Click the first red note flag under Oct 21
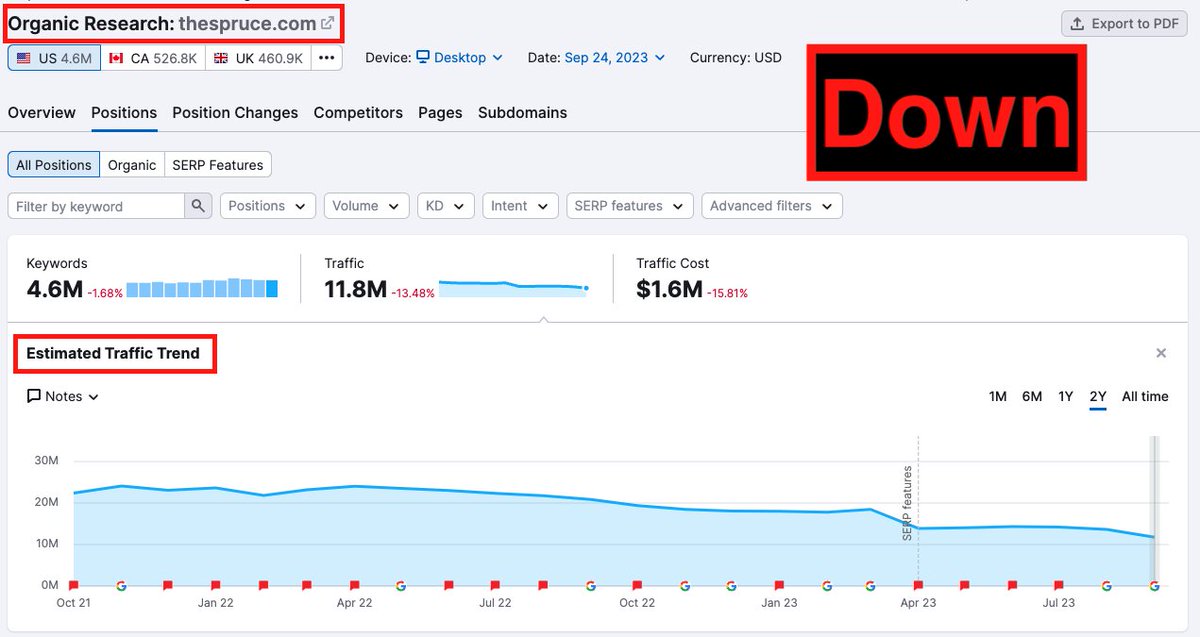 (73, 586)
